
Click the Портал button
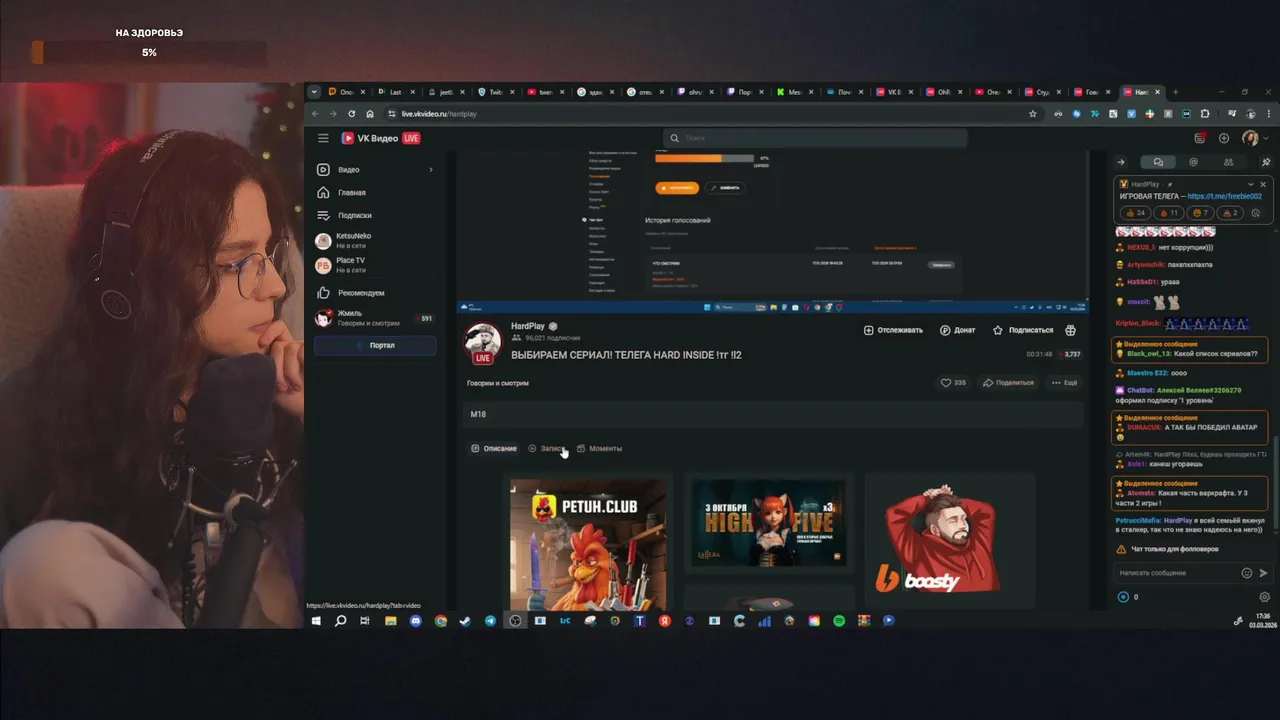375,345
